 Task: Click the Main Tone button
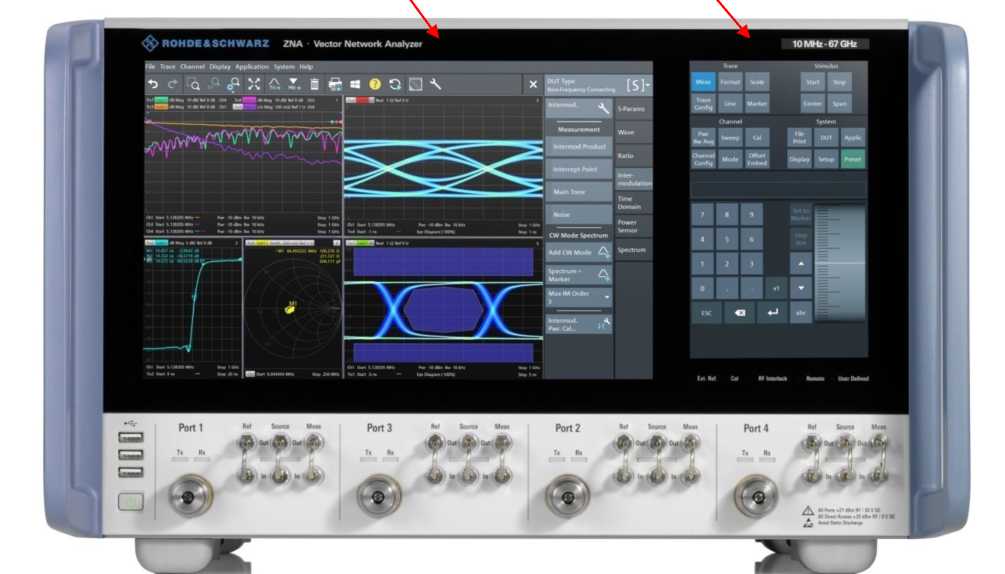click(x=578, y=192)
